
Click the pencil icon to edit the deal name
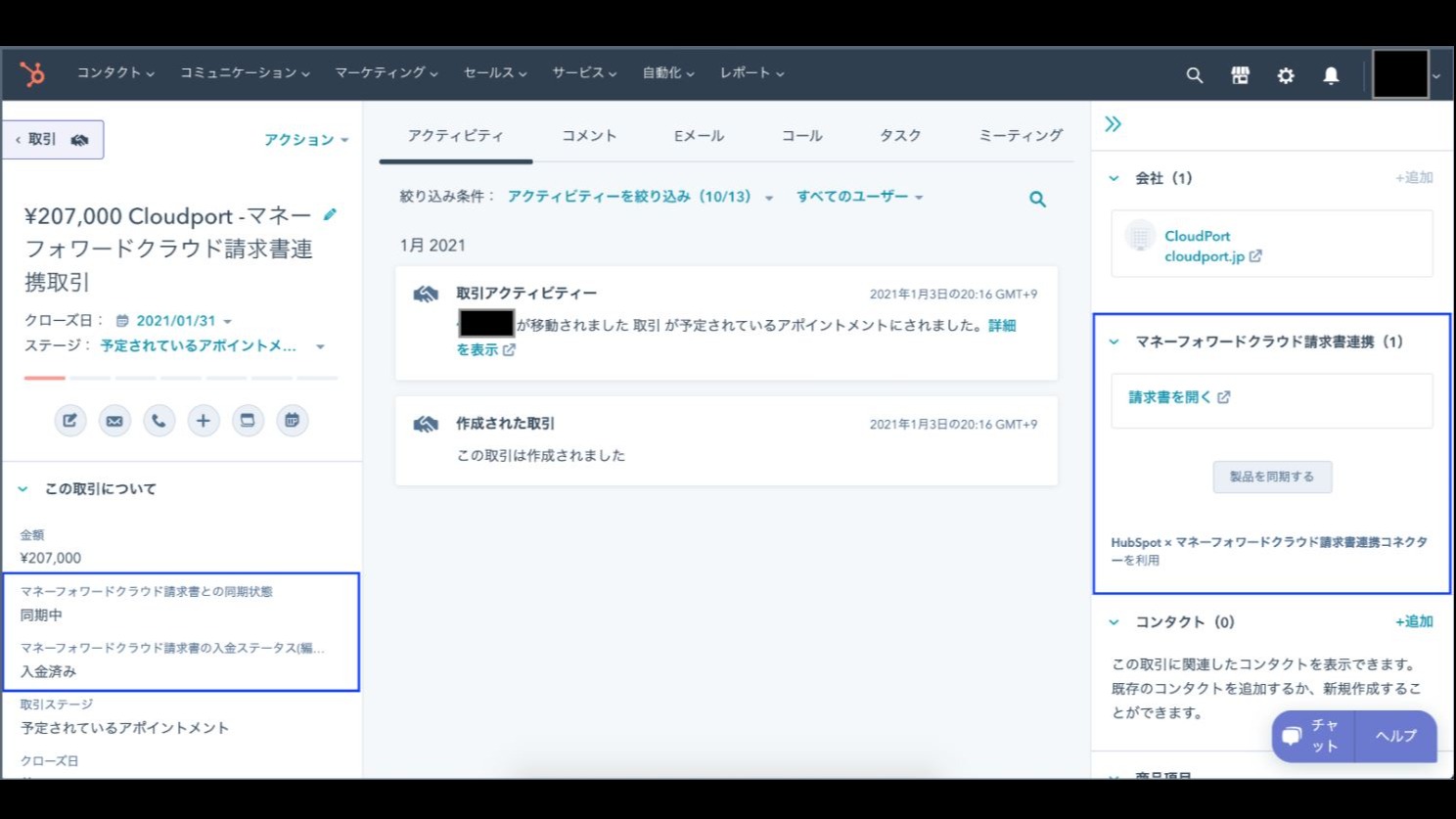[x=331, y=214]
